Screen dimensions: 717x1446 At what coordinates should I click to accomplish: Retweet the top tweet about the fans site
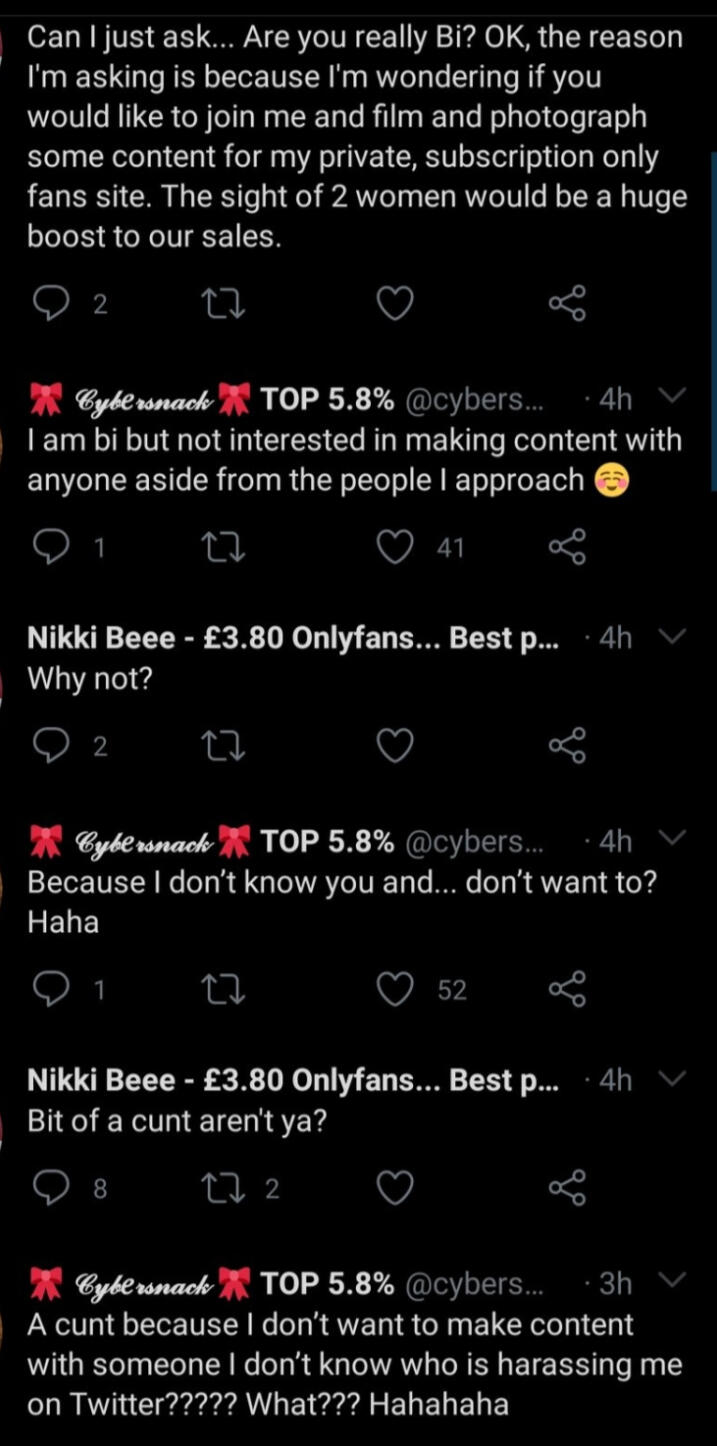tap(223, 304)
